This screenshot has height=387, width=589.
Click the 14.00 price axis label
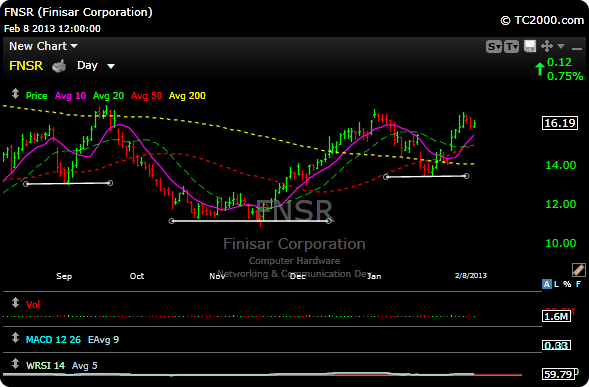(x=560, y=165)
